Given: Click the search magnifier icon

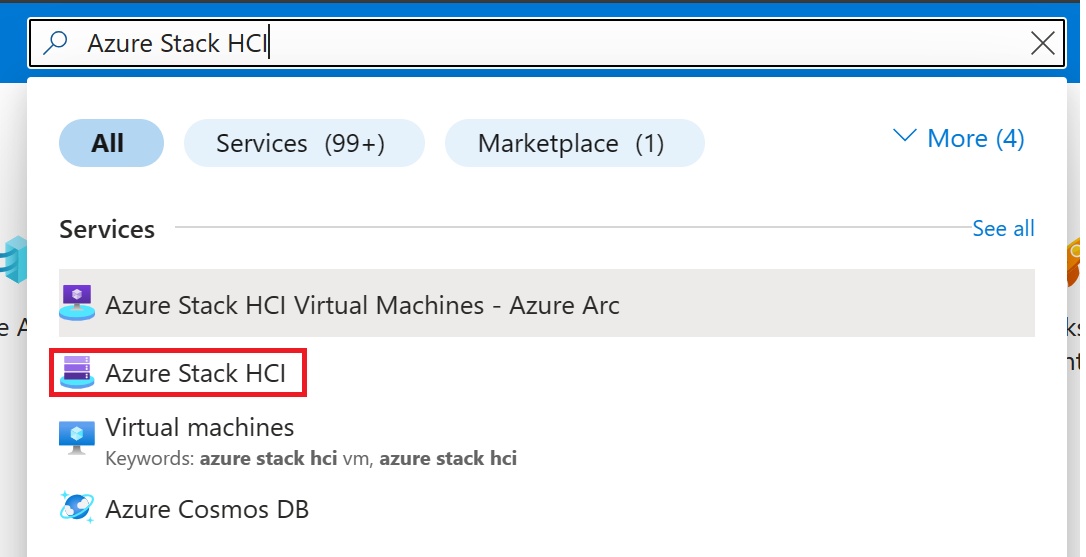Looking at the screenshot, I should tap(55, 43).
